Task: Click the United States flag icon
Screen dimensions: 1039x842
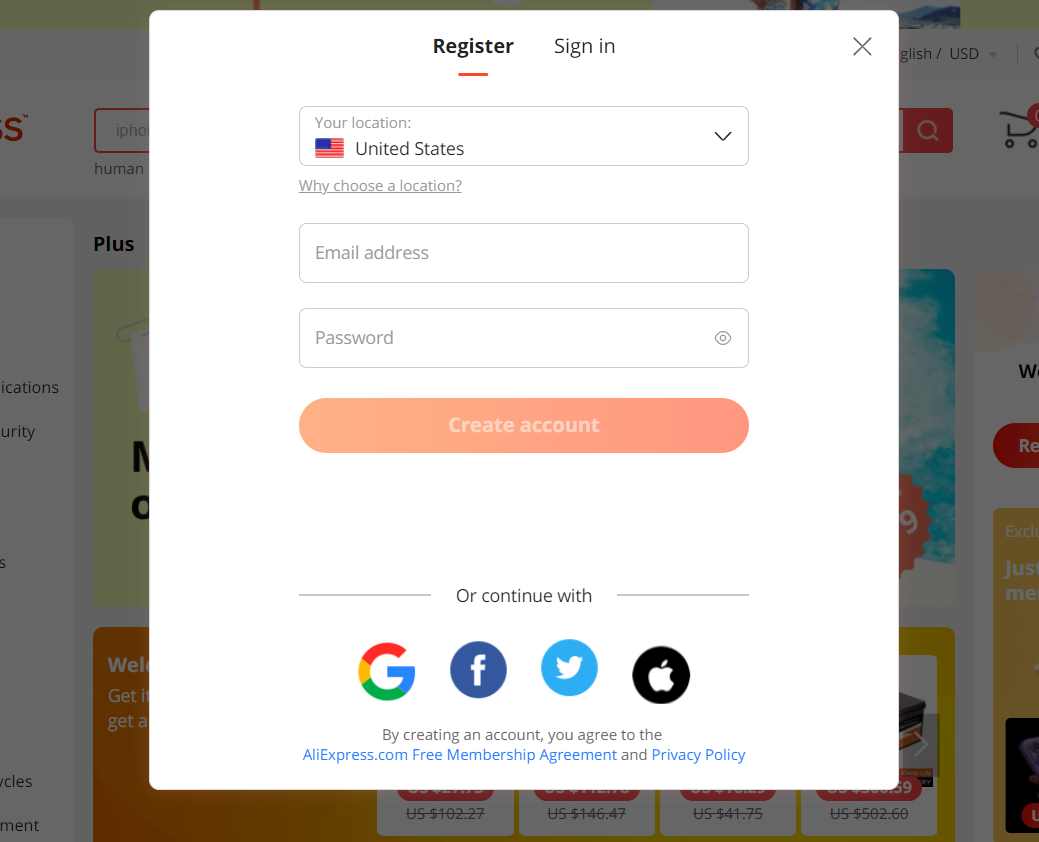Action: [329, 148]
